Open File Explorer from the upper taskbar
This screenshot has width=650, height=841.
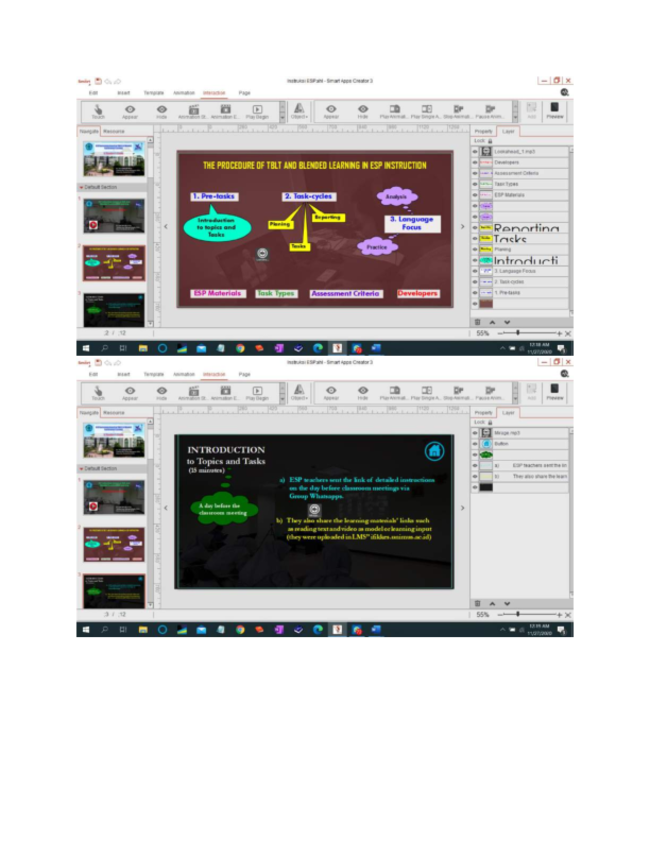(x=143, y=348)
